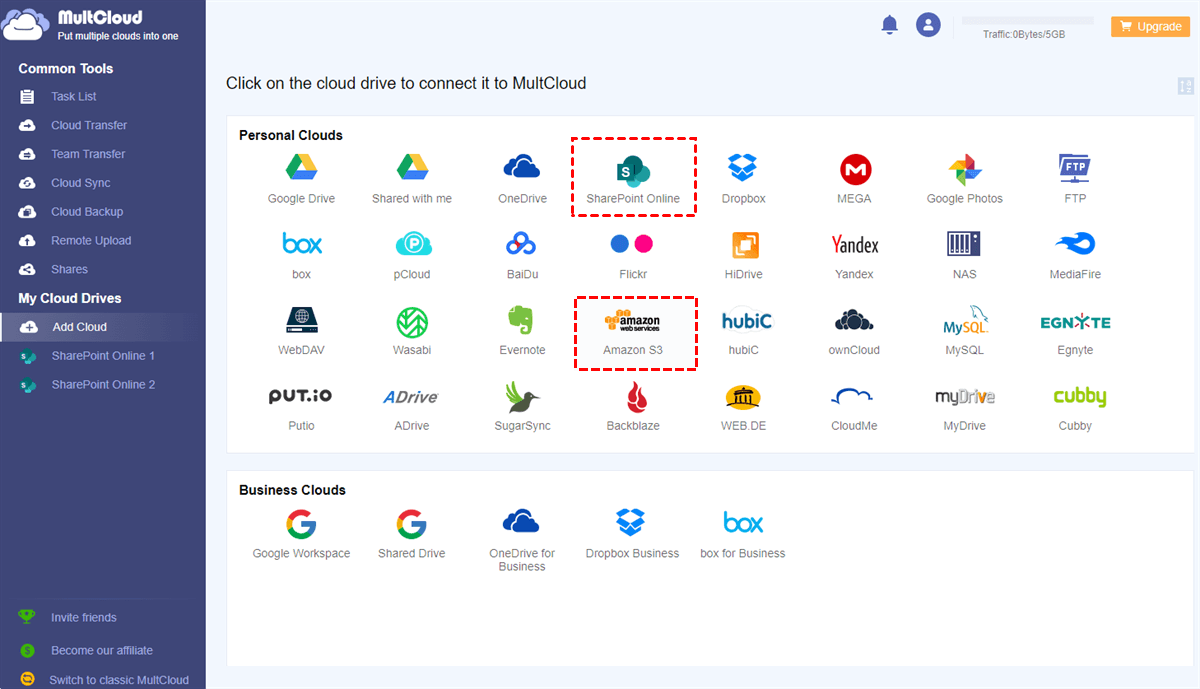The width and height of the screenshot is (1200, 689).
Task: Choose MediaFire cloud
Action: [1075, 254]
